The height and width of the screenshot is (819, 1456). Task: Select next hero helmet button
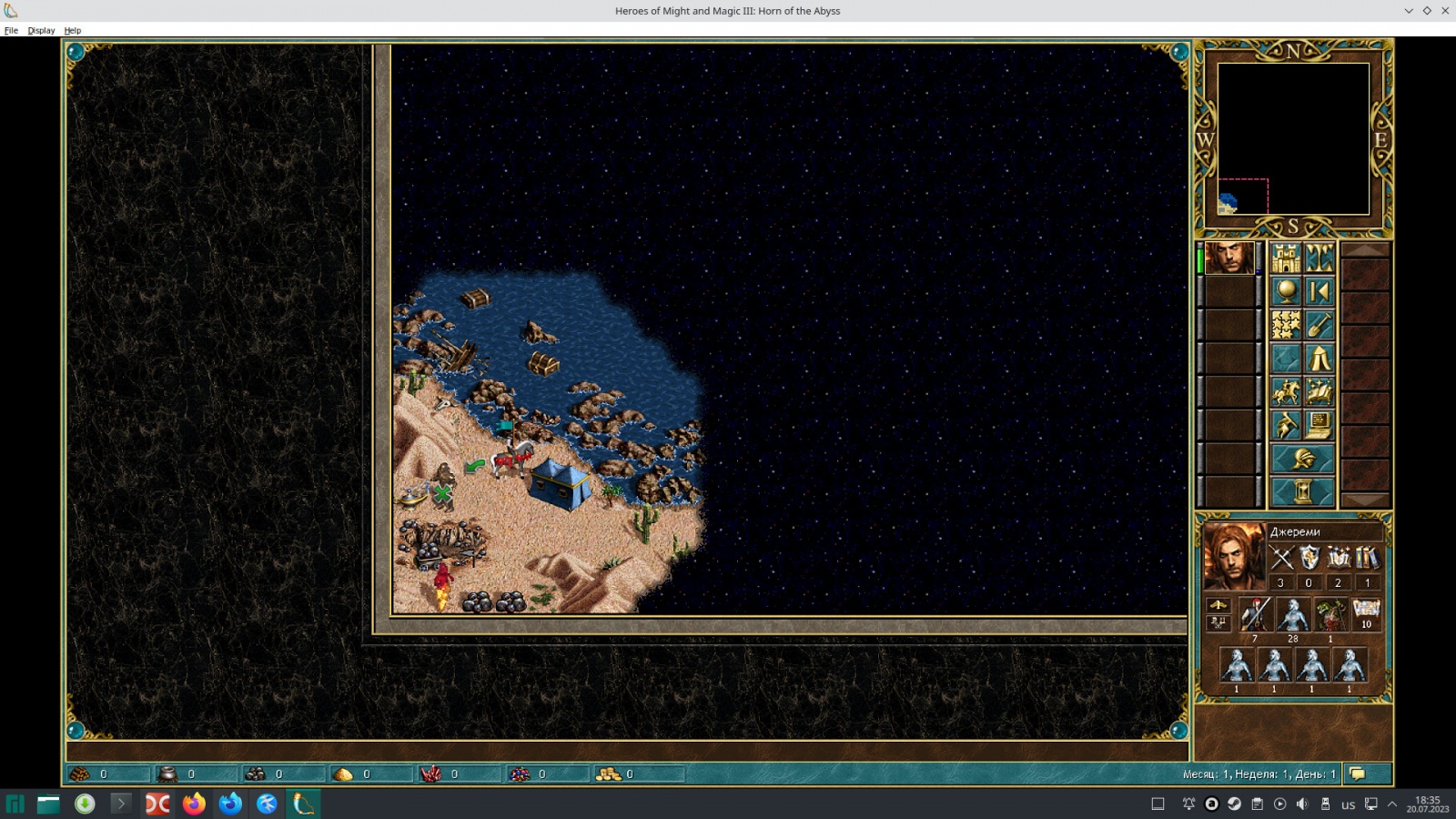[1303, 459]
